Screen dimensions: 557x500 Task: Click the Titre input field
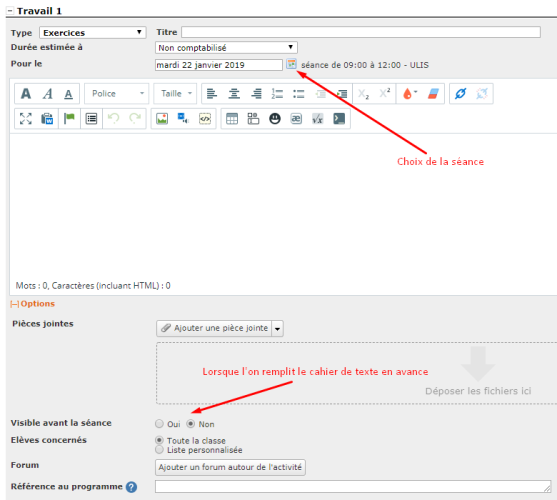(x=361, y=32)
